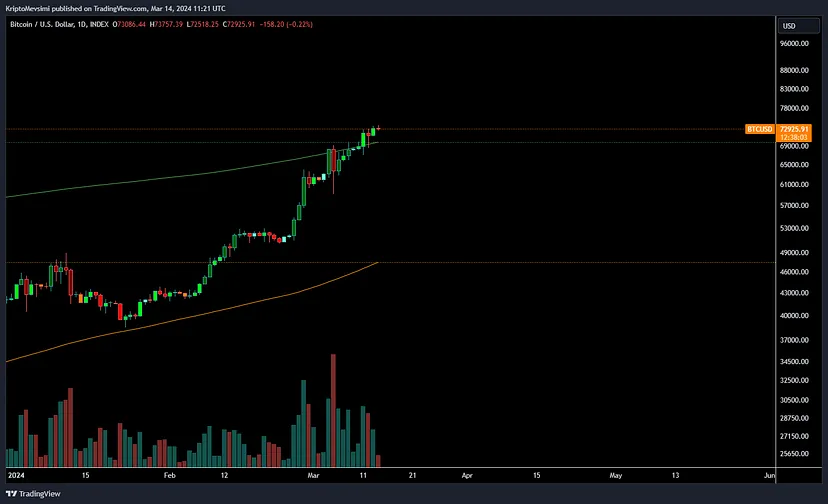Click the close value C72925.91
The width and height of the screenshot is (828, 504).
click(239, 24)
